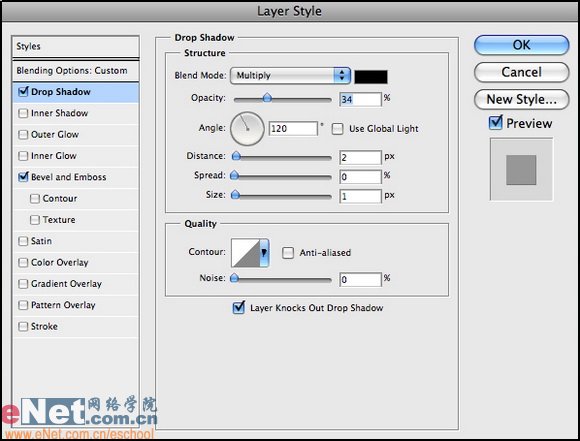Open the Blend Mode Multiply dropdown
Image resolution: width=580 pixels, height=441 pixels.
pyautogui.click(x=290, y=75)
